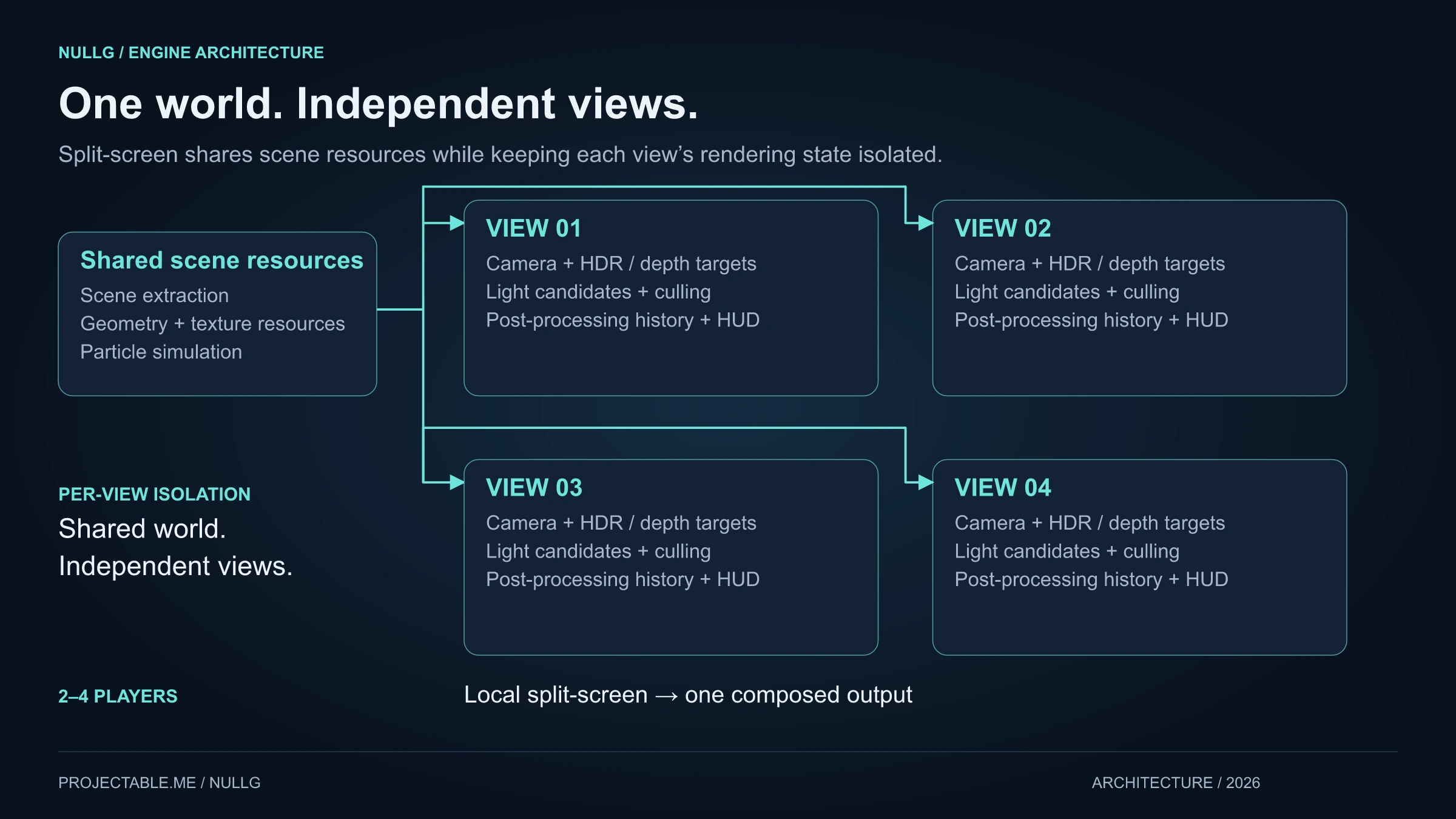
Task: Click 'Local split-screen → one composed output' caption
Action: (688, 695)
